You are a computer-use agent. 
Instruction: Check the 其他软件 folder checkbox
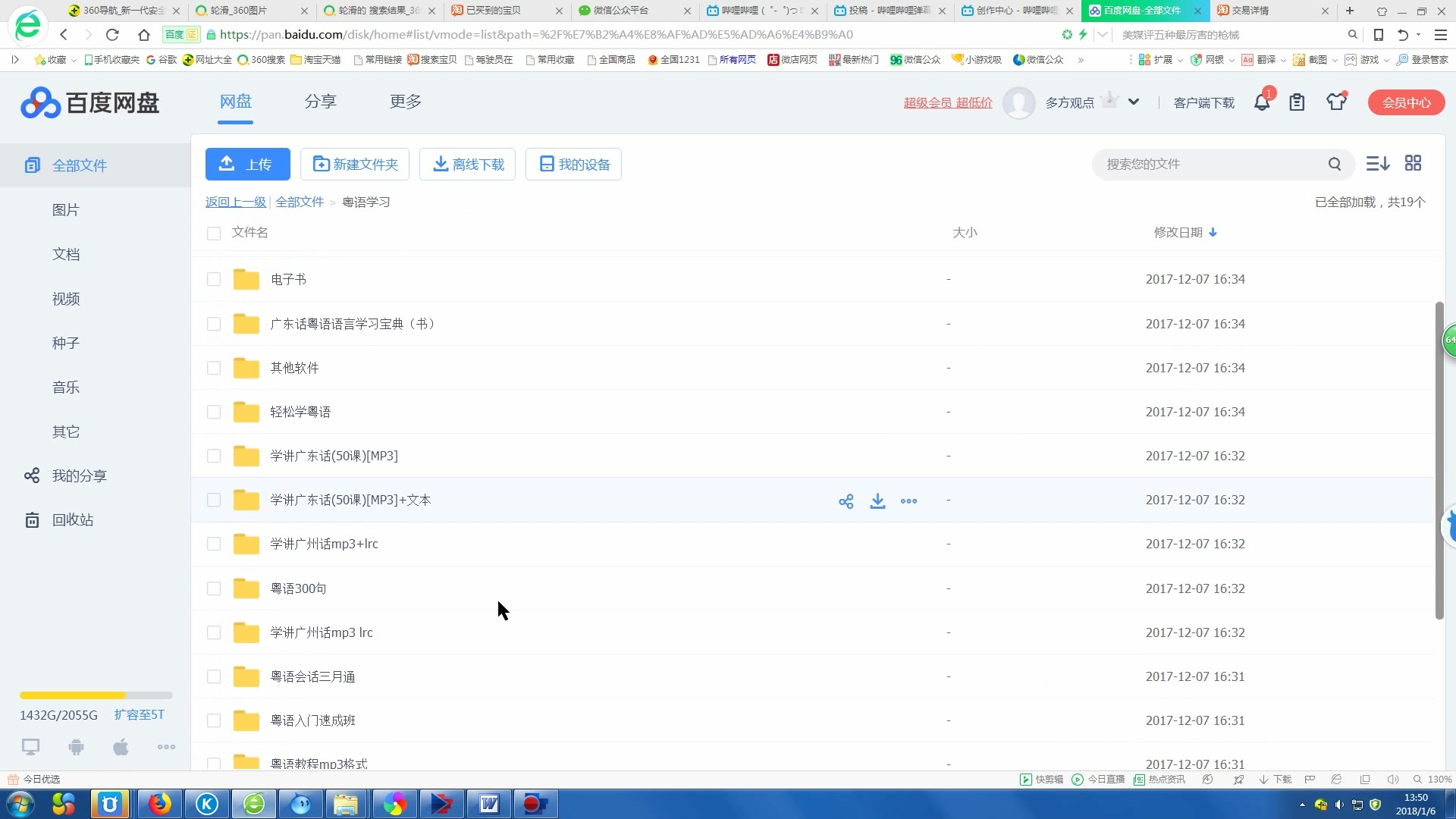click(214, 369)
